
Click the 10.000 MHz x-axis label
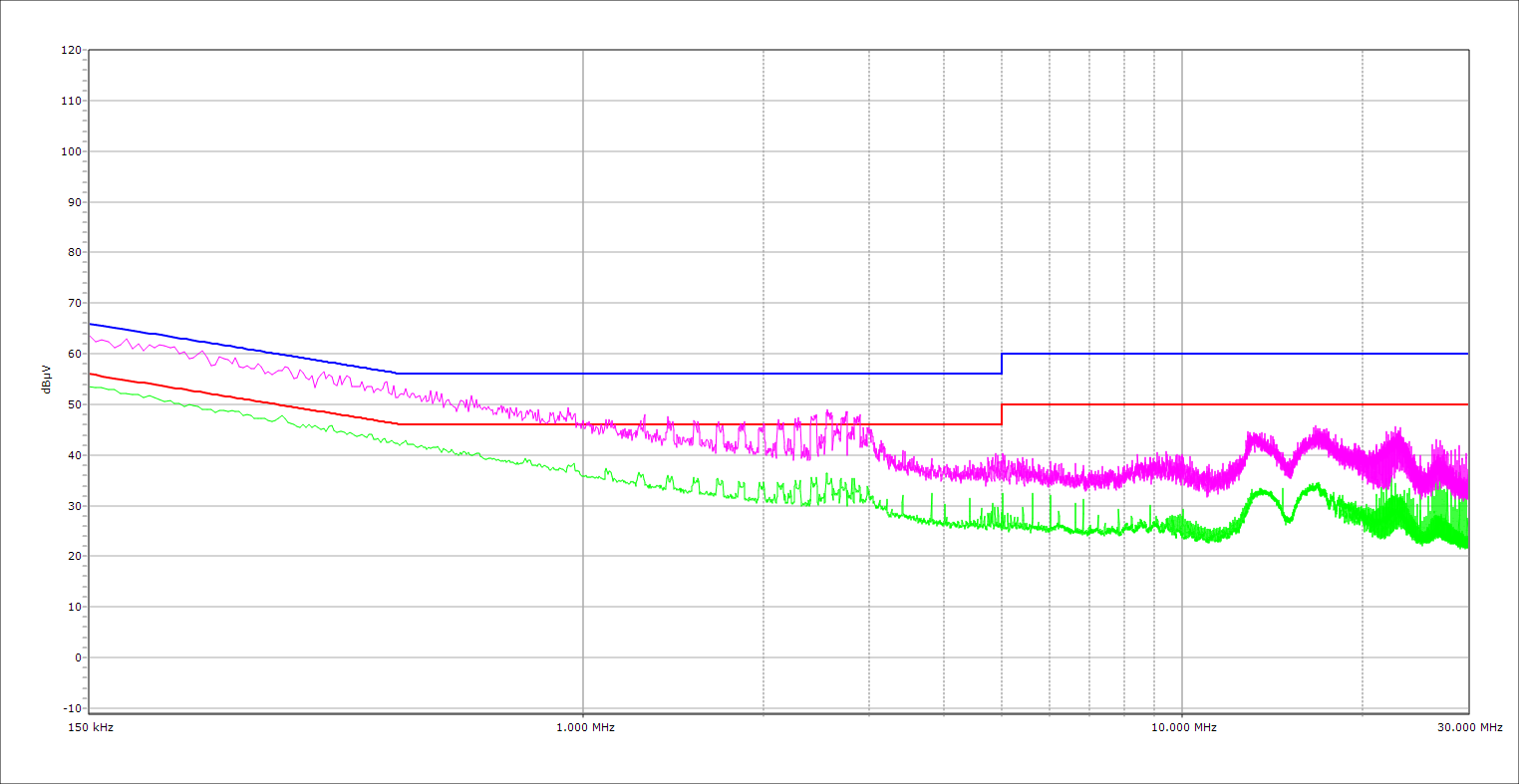pos(1183,727)
